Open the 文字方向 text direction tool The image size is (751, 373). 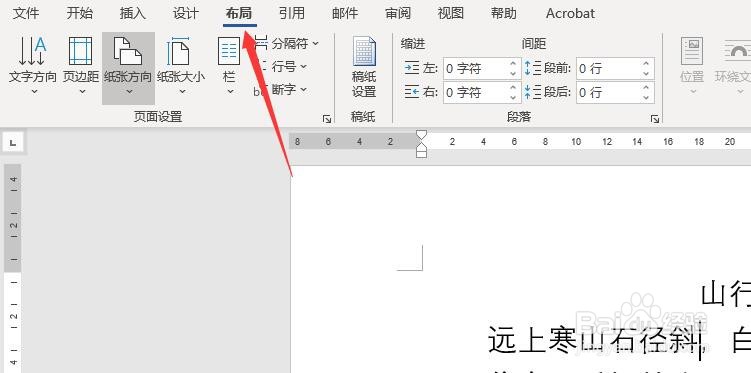point(33,65)
